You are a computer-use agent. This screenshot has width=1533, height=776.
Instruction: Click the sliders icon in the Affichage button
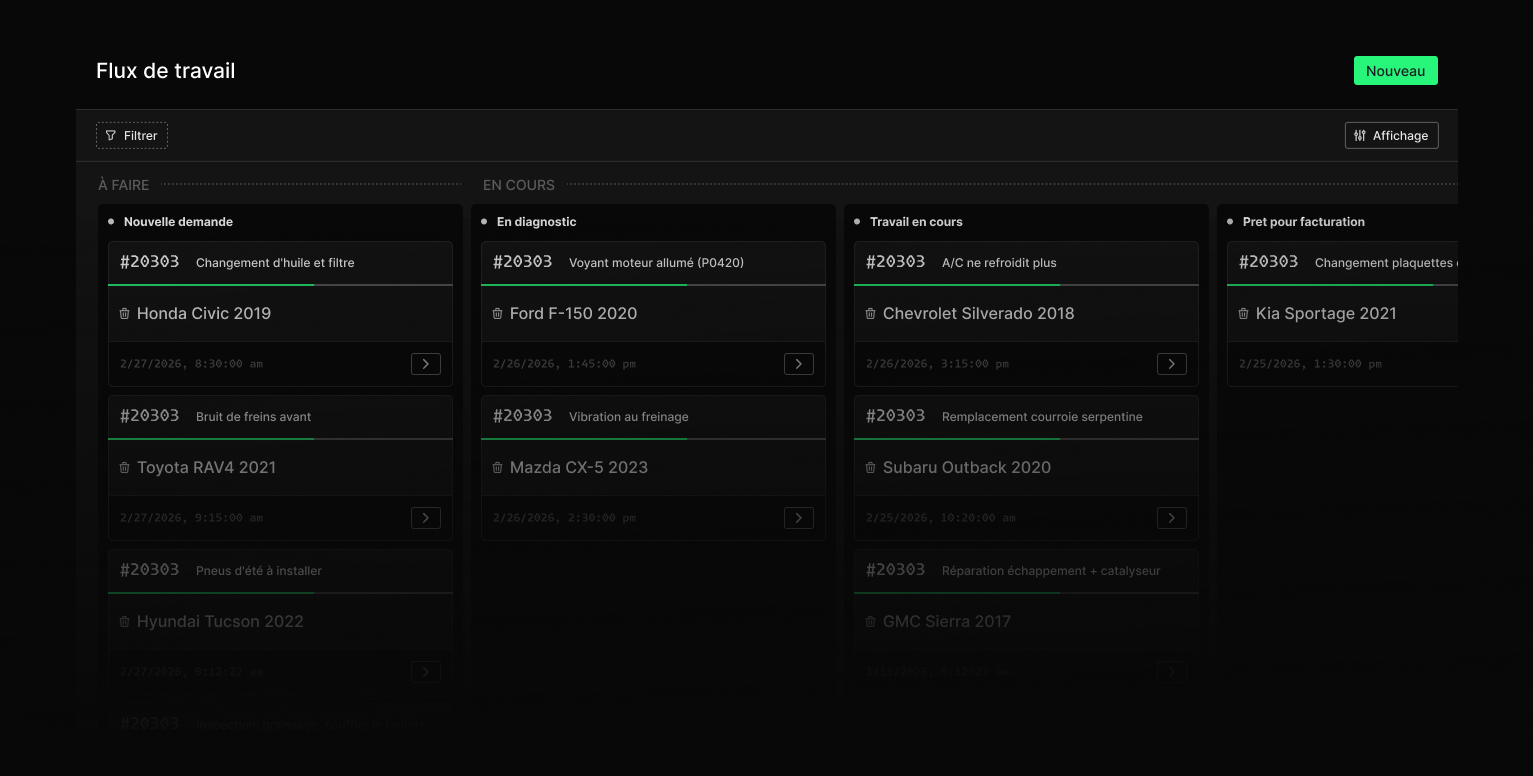(1360, 136)
